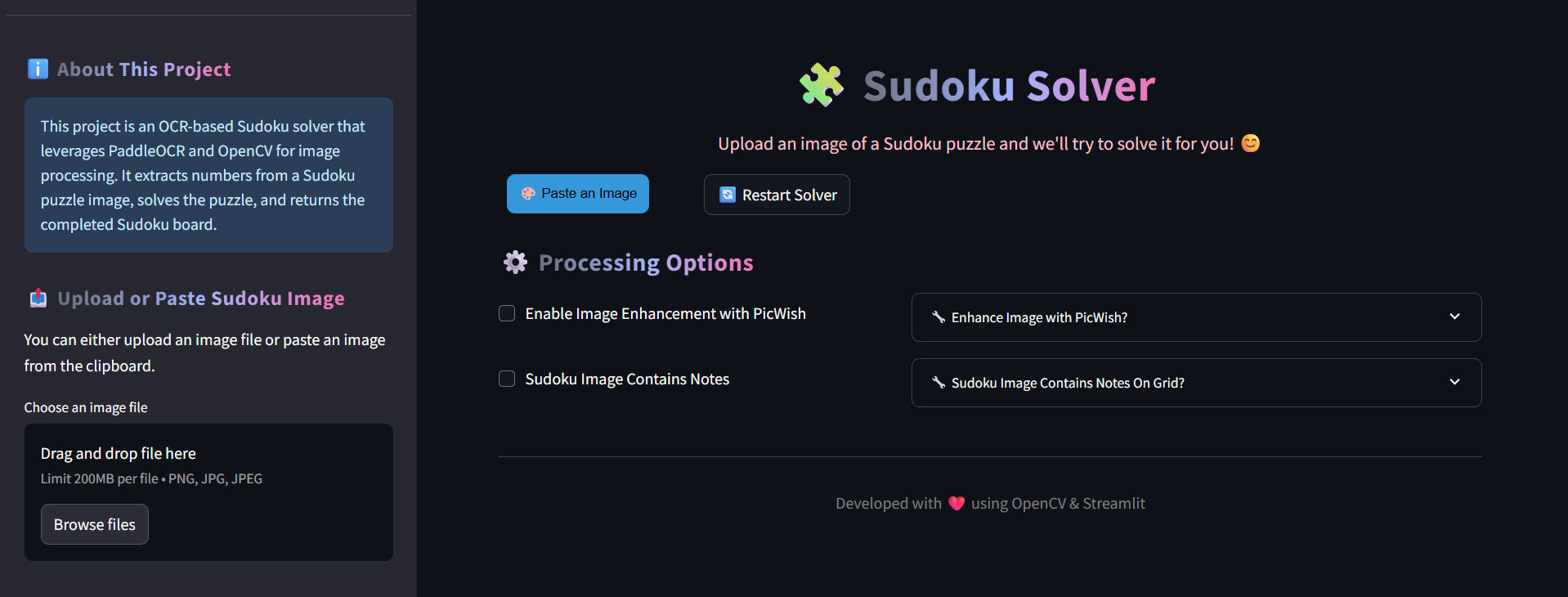Click the Paste an Image button

click(x=577, y=193)
